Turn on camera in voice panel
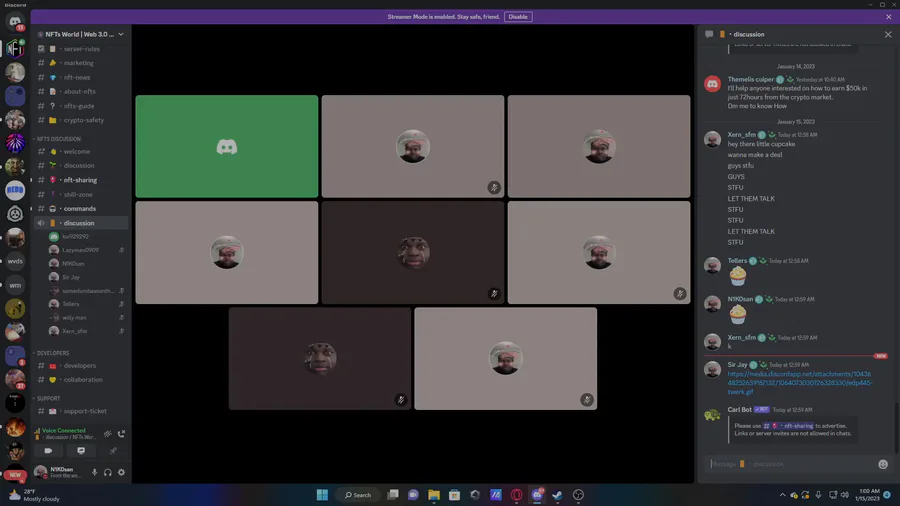The image size is (900, 506). 48,451
